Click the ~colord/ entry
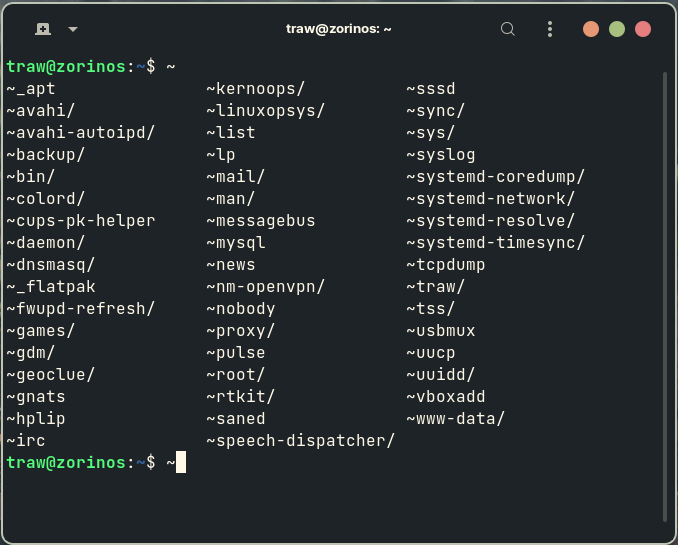 pos(46,199)
